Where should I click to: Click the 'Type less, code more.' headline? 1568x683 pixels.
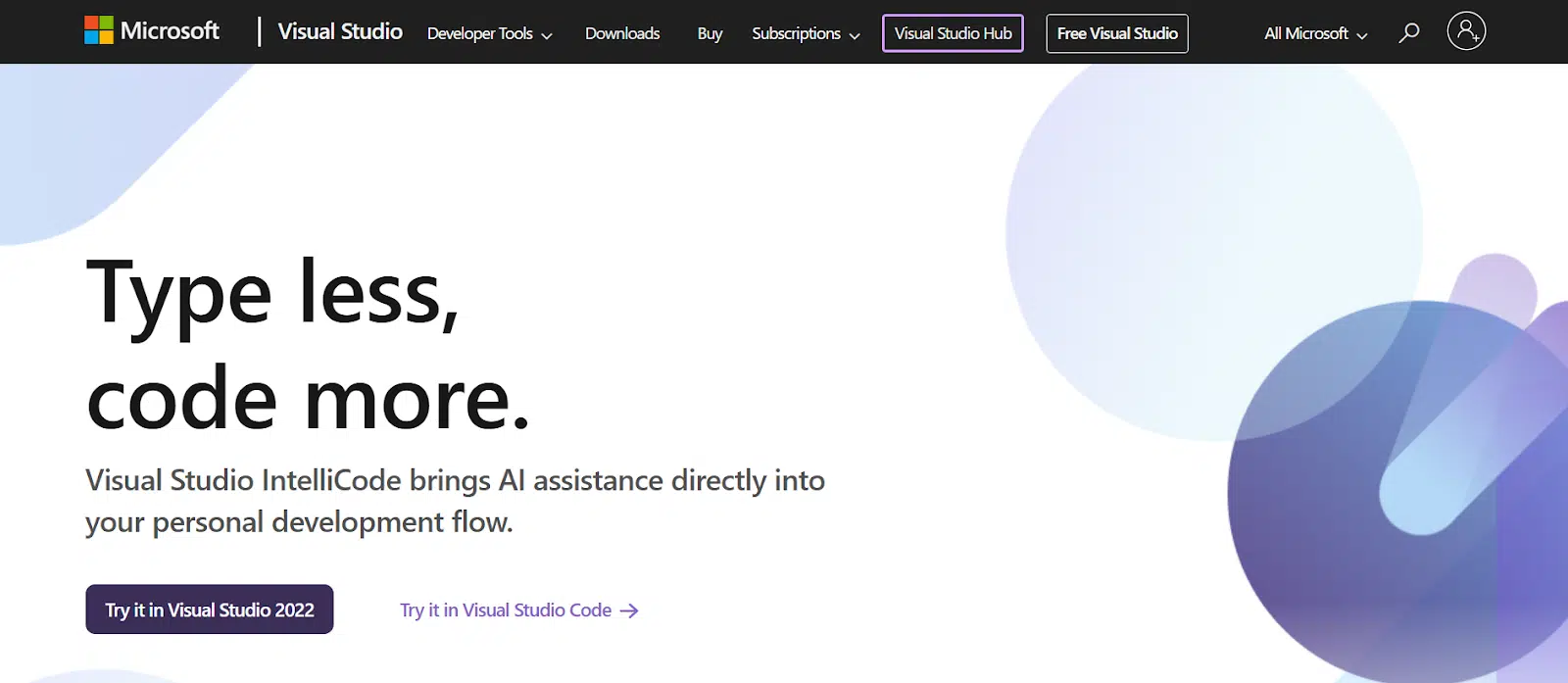[309, 345]
